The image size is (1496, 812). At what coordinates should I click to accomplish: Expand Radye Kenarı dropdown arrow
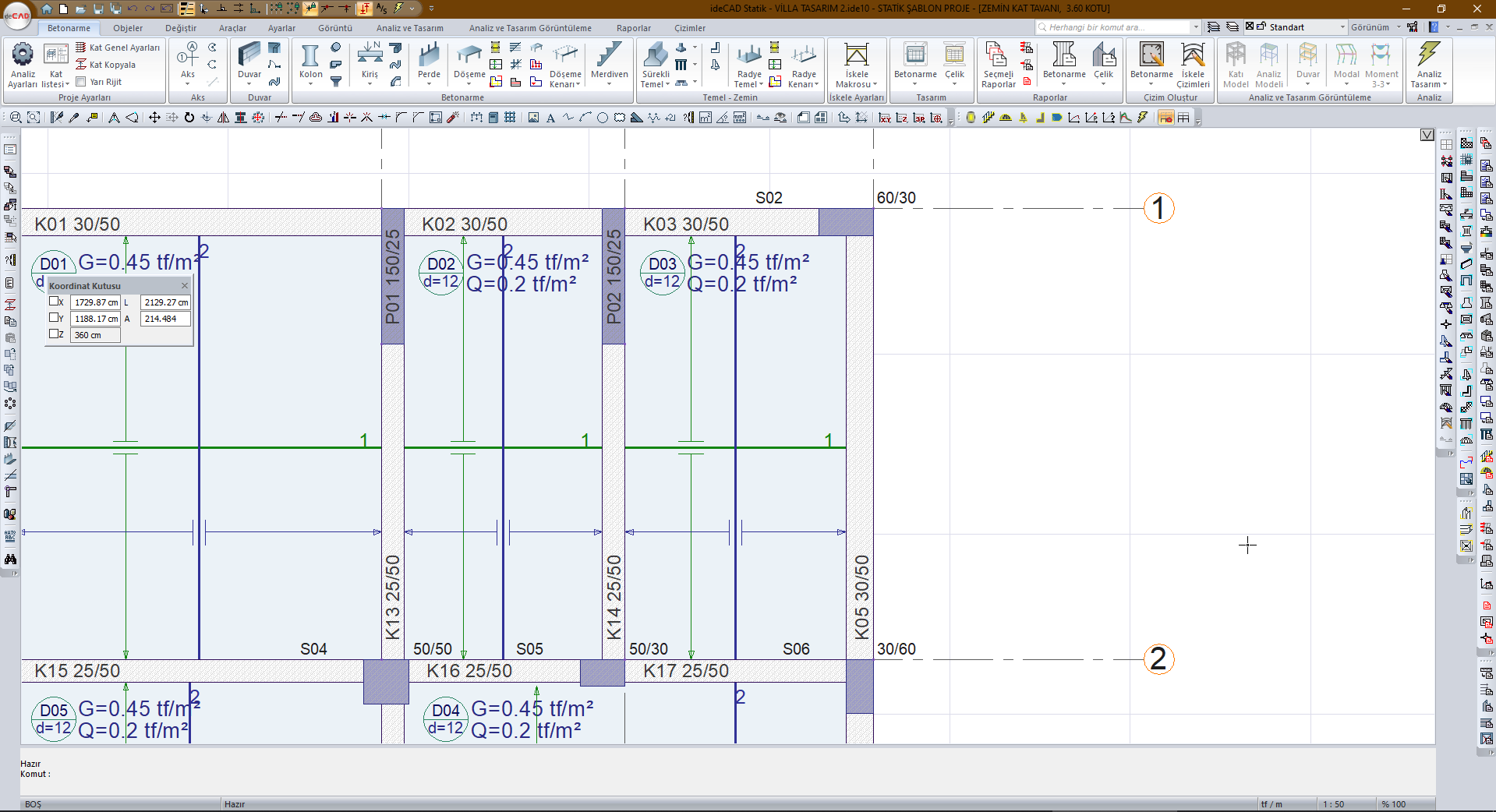coord(816,84)
